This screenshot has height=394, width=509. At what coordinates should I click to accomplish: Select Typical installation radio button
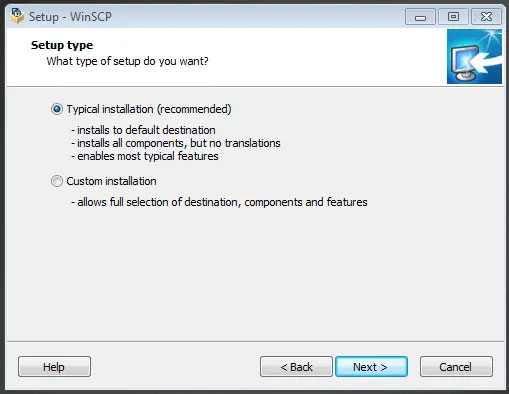pyautogui.click(x=57, y=109)
